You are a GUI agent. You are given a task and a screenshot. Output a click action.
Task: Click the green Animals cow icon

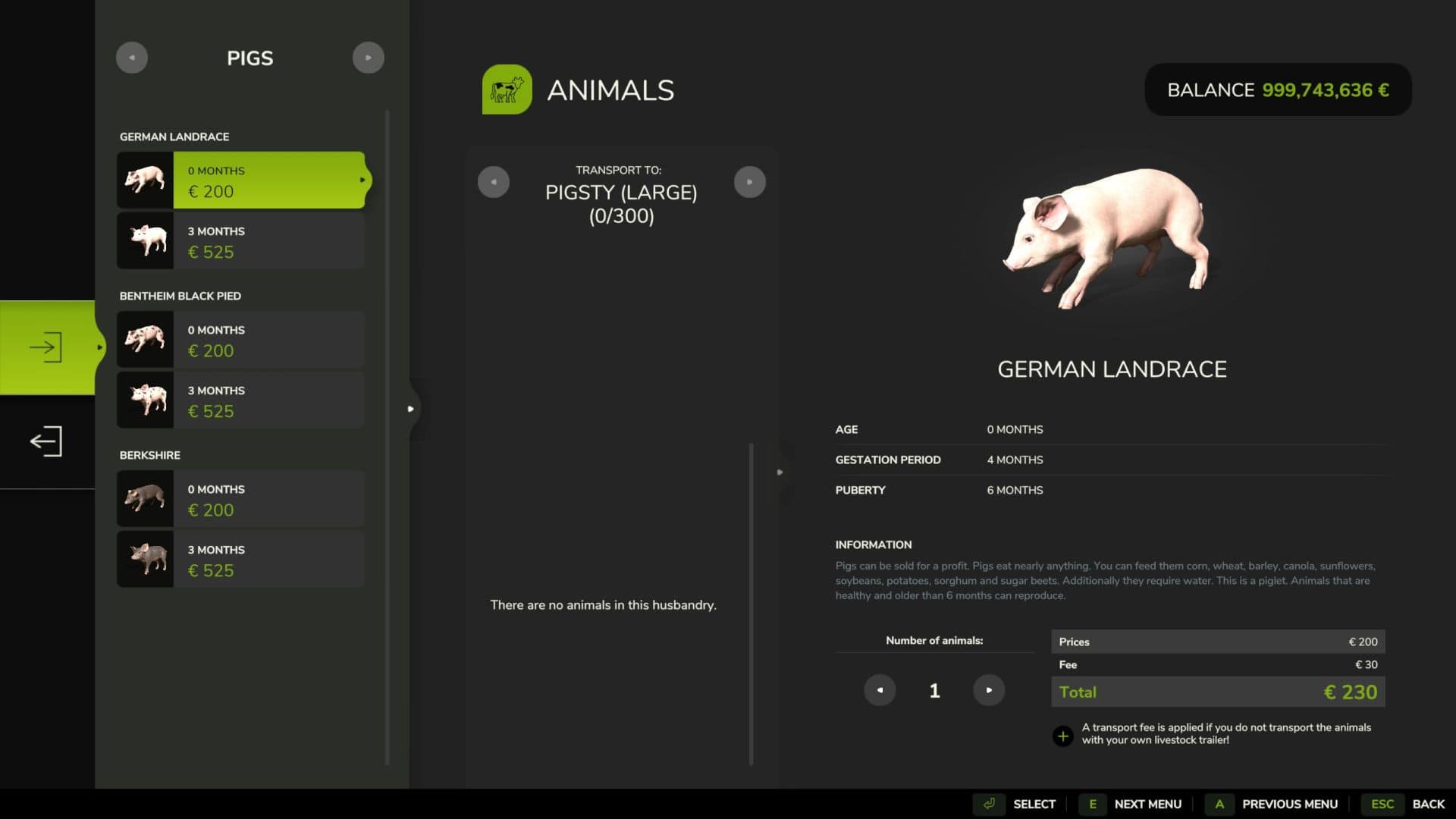click(507, 89)
